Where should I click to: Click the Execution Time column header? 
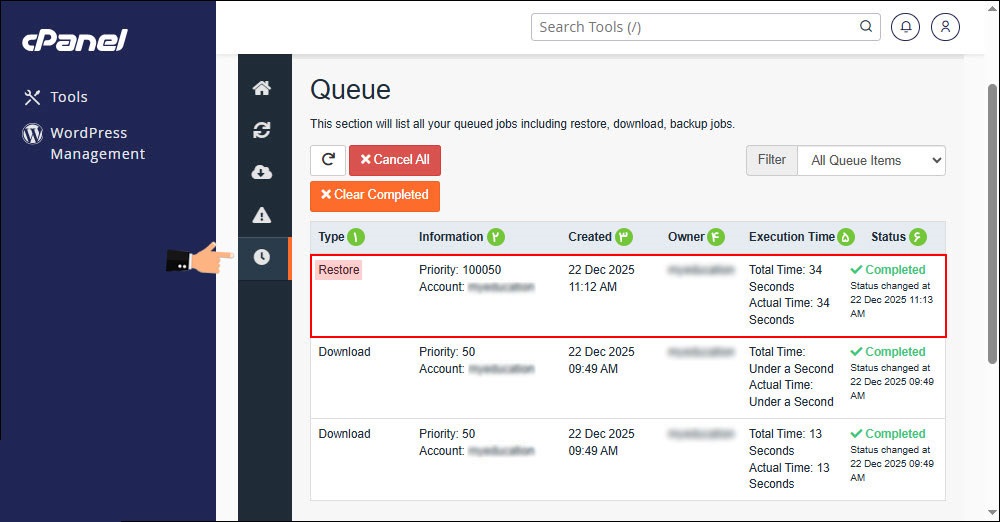[791, 237]
